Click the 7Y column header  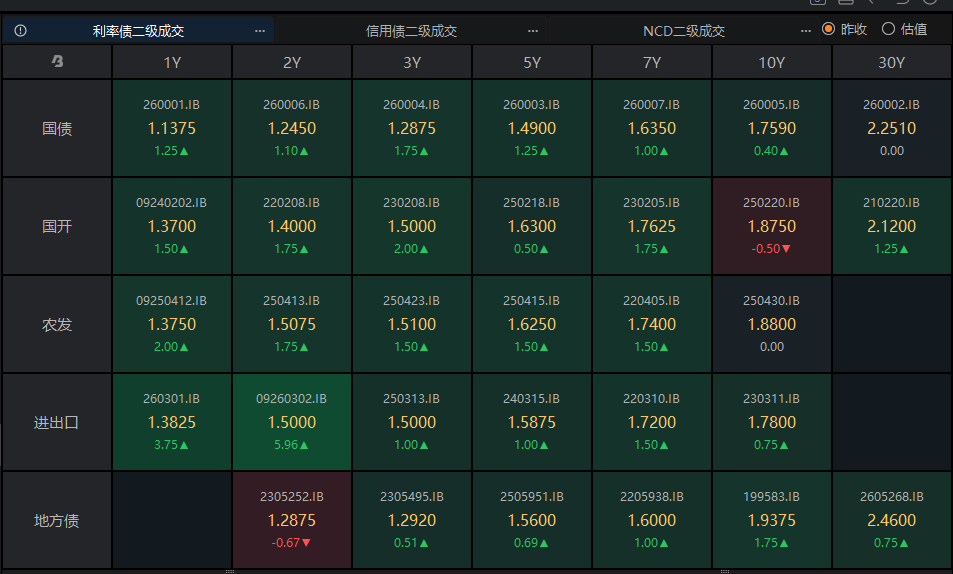(652, 62)
